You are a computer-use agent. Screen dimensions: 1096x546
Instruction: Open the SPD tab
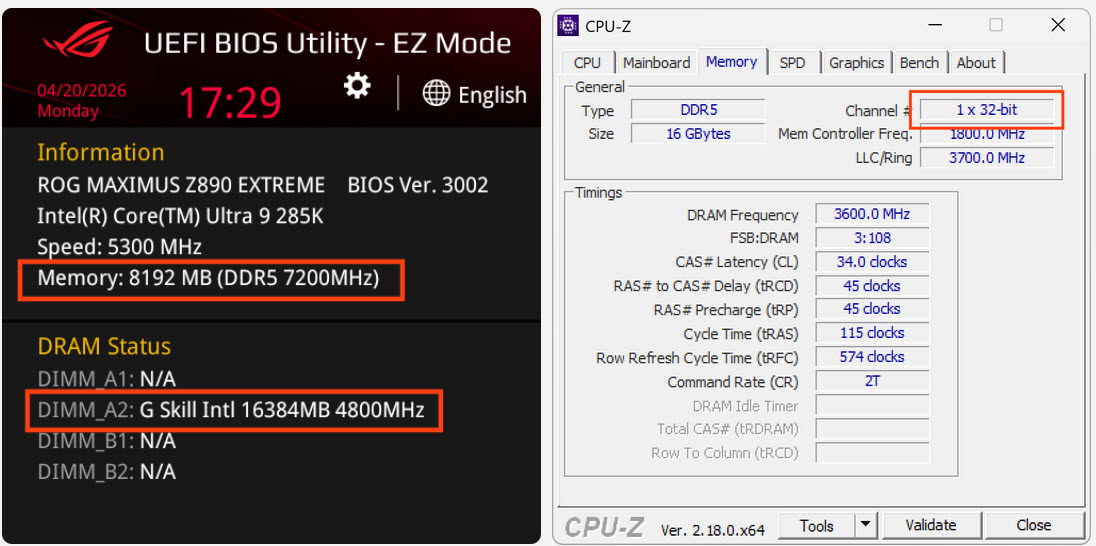pyautogui.click(x=792, y=62)
